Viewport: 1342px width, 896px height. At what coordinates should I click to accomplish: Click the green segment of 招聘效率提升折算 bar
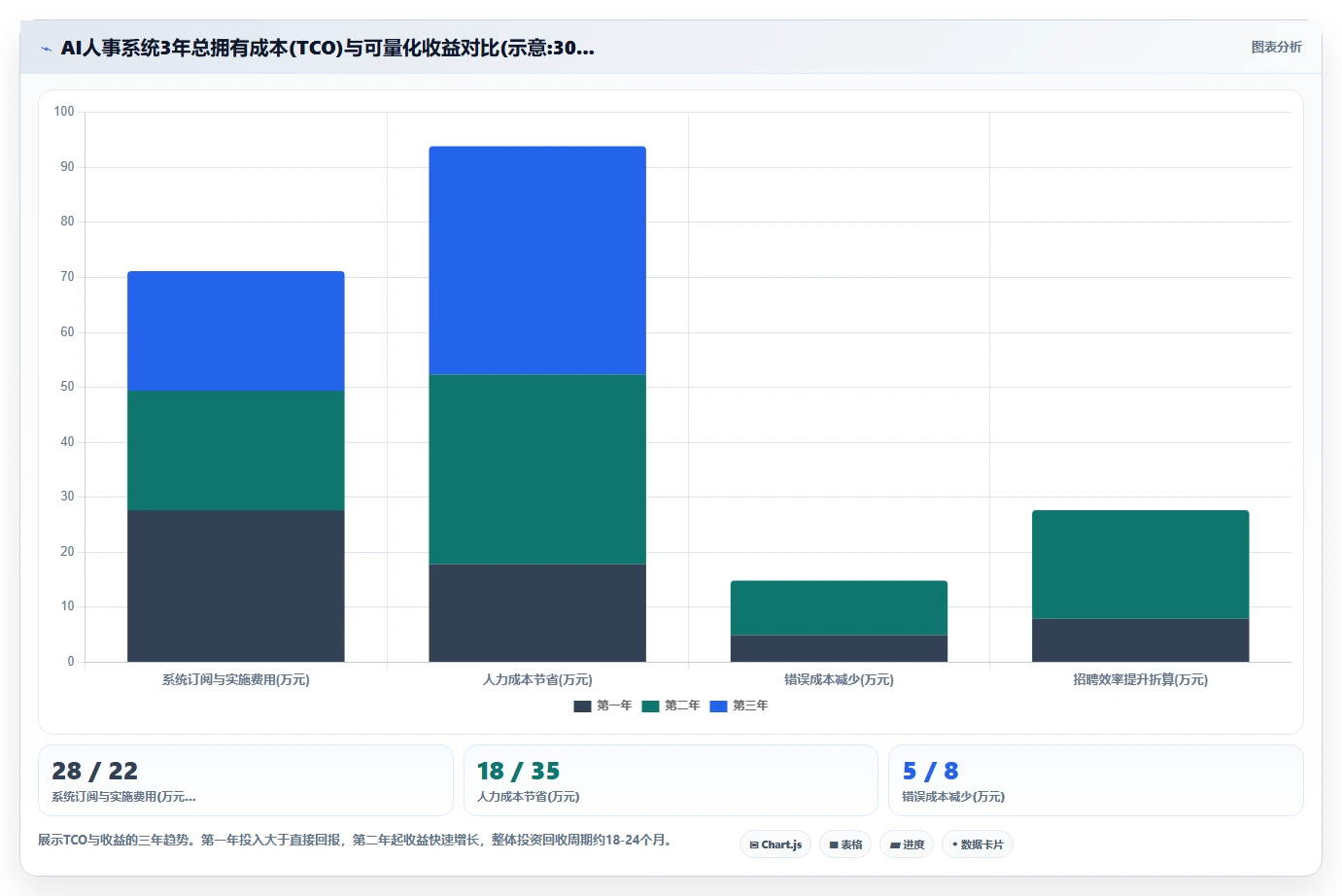(1140, 565)
